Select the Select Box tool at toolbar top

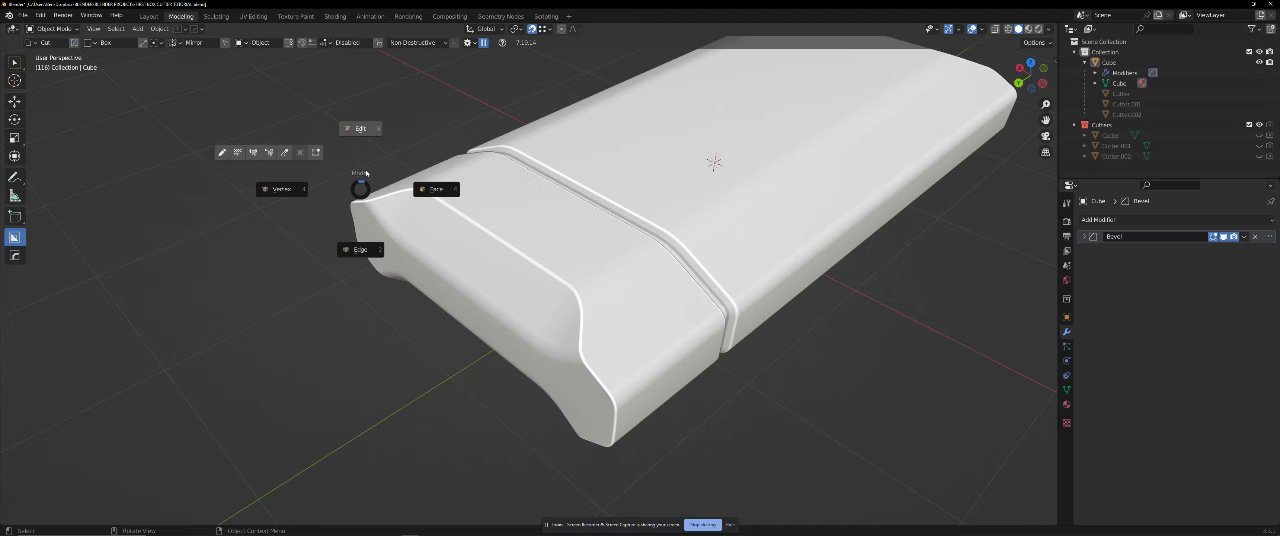[x=14, y=62]
